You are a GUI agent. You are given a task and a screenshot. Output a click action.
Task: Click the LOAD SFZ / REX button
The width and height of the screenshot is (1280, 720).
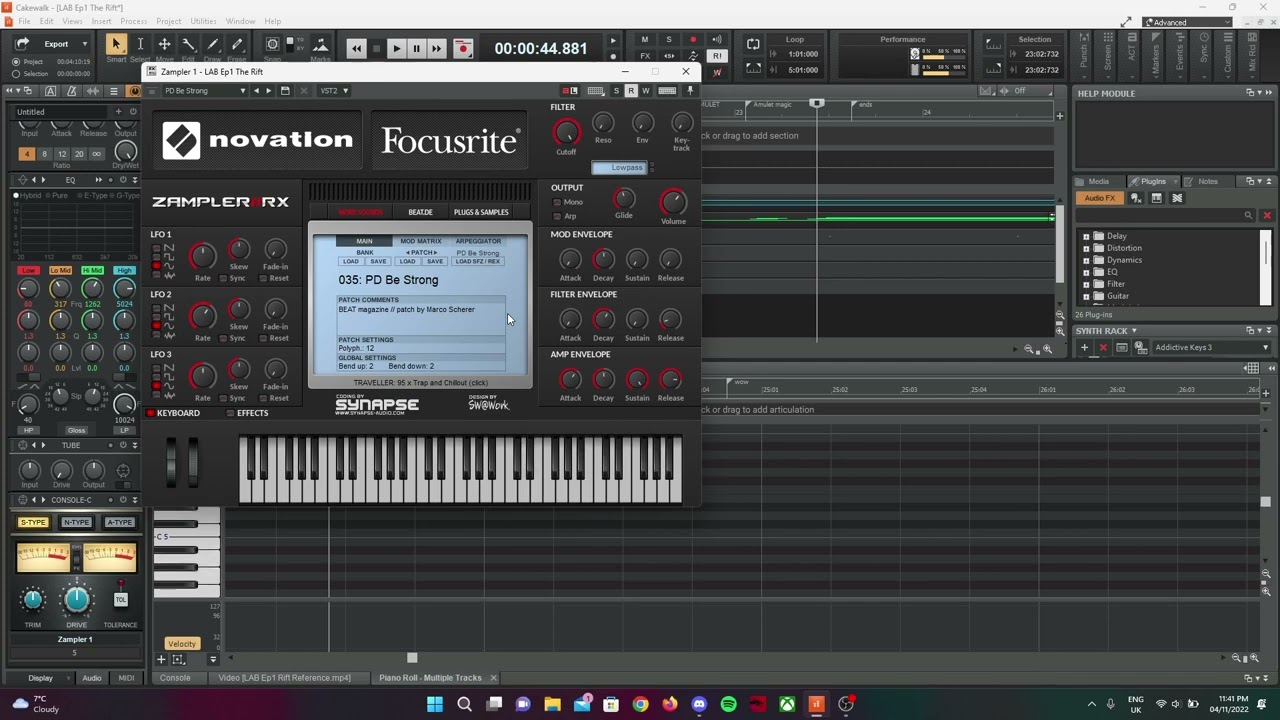coord(478,262)
